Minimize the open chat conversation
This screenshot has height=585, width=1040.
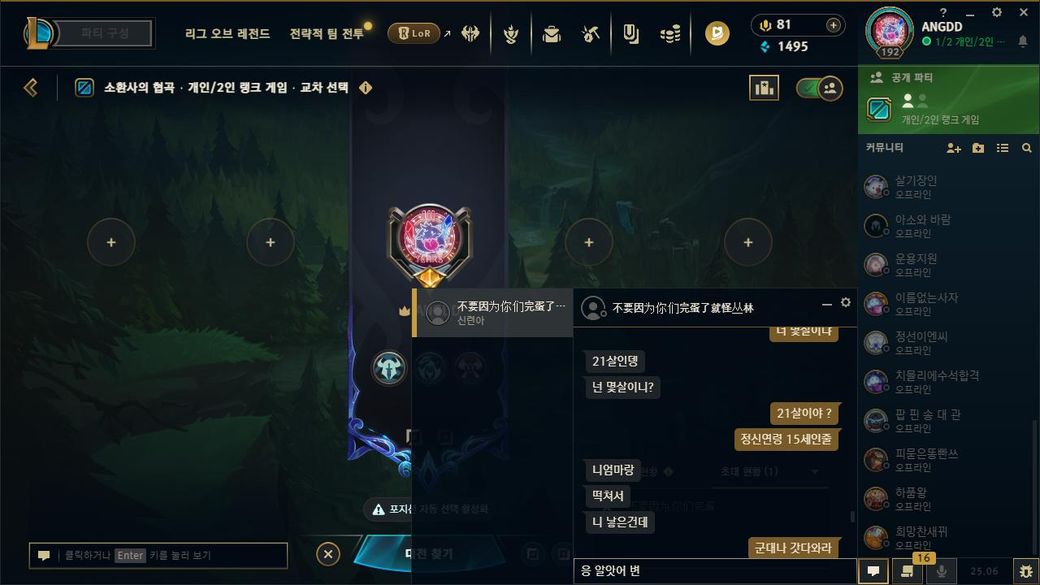click(826, 304)
